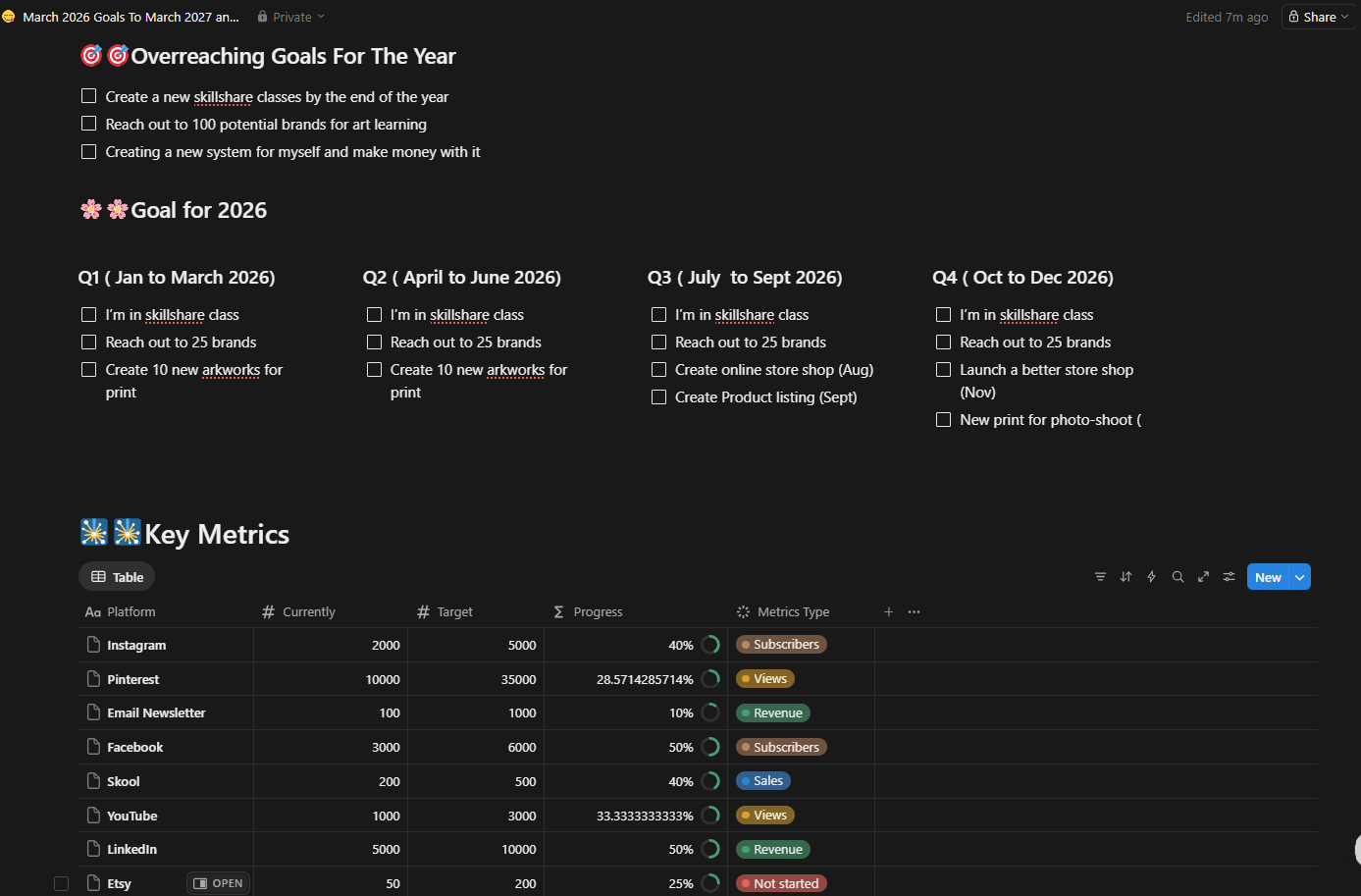Expand the New button dropdown arrow
The height and width of the screenshot is (896, 1361).
pos(1300,577)
